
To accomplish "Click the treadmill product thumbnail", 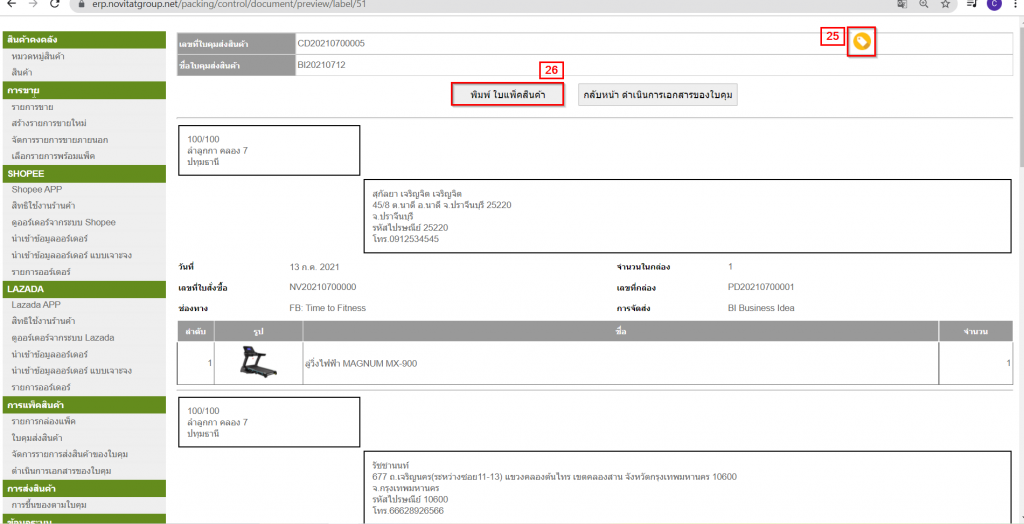I will (259, 362).
